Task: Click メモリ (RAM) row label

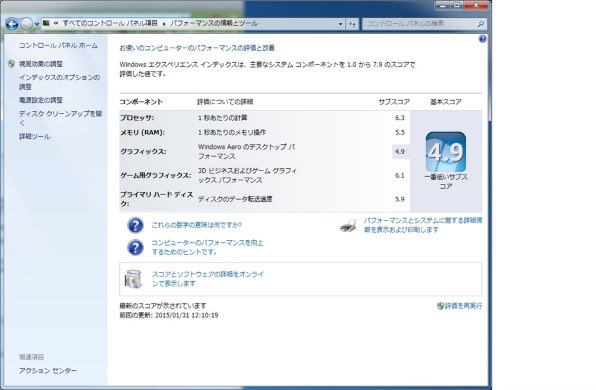Action: 143,132
